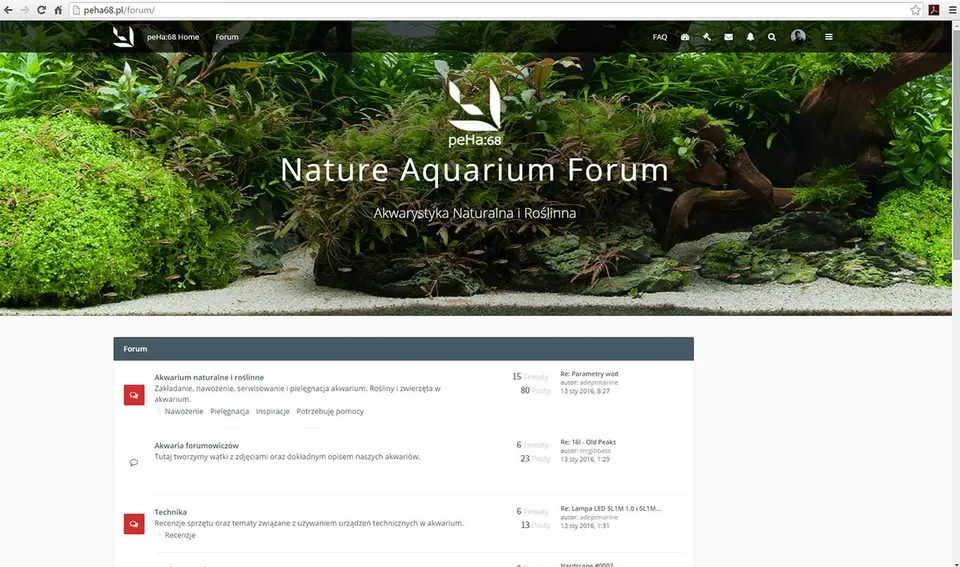Open the Pielęgnacja subforum
This screenshot has height=567, width=960.
(230, 411)
